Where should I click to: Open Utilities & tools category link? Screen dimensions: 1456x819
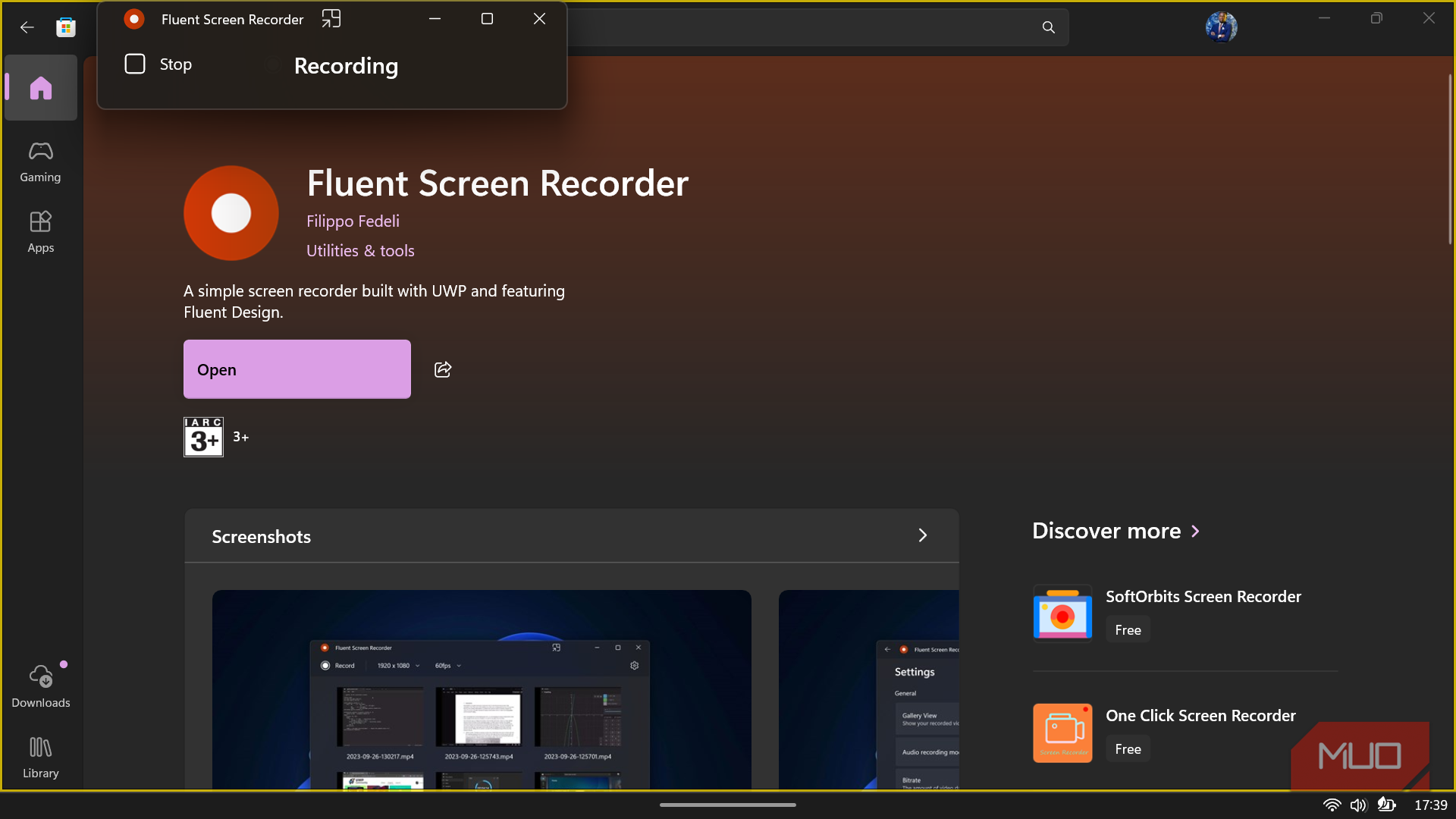[360, 251]
